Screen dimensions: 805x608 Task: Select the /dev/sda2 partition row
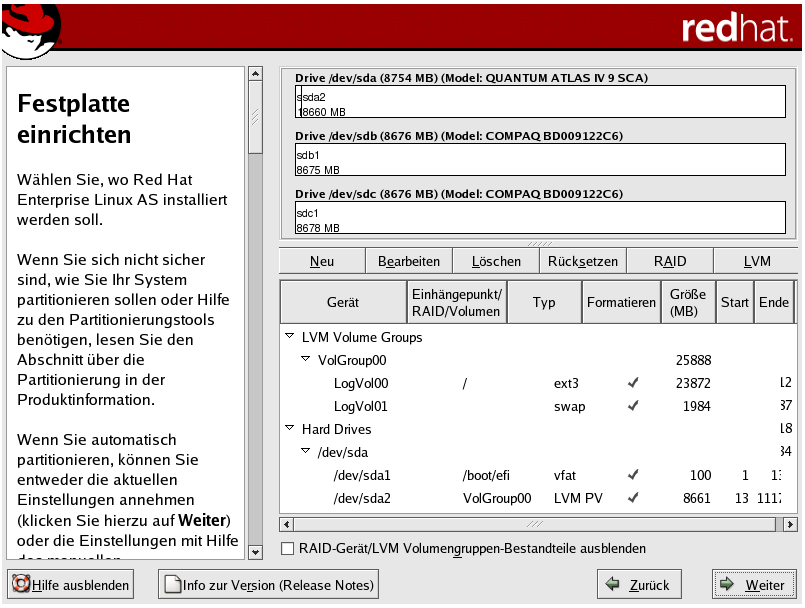(x=362, y=498)
